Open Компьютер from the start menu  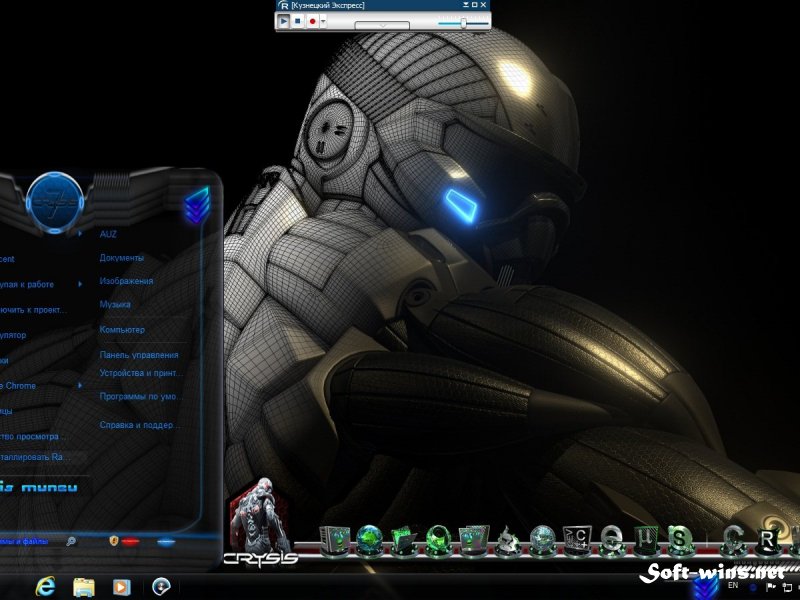[x=122, y=330]
